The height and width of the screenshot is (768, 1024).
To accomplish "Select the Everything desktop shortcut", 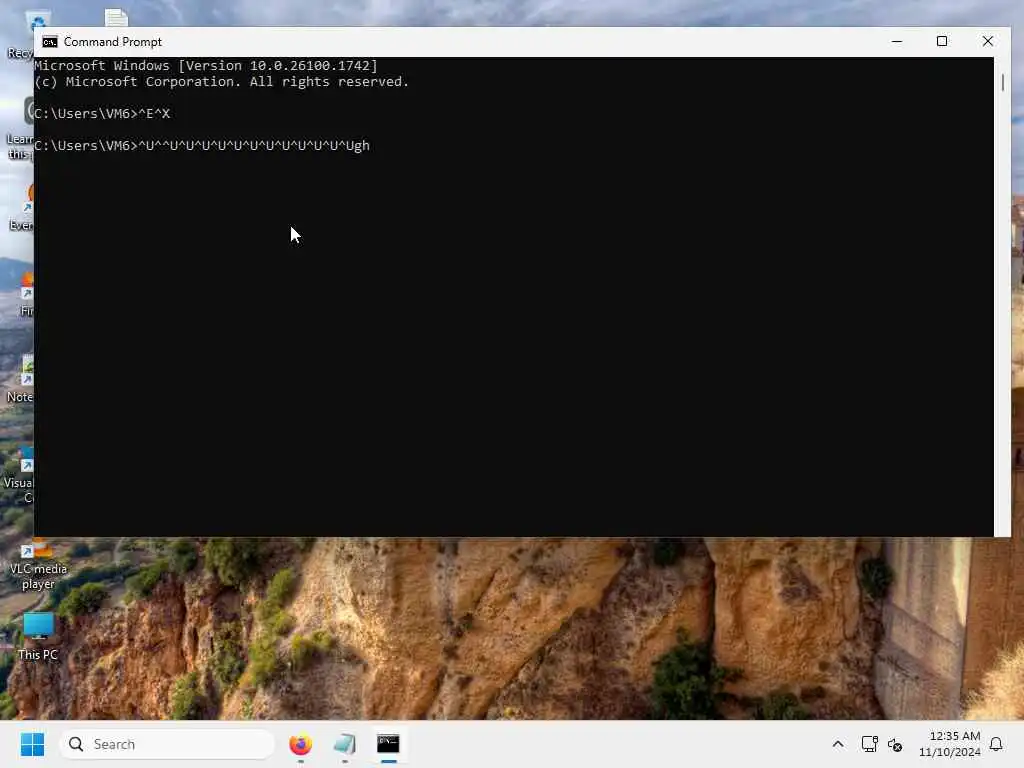I will [x=22, y=208].
